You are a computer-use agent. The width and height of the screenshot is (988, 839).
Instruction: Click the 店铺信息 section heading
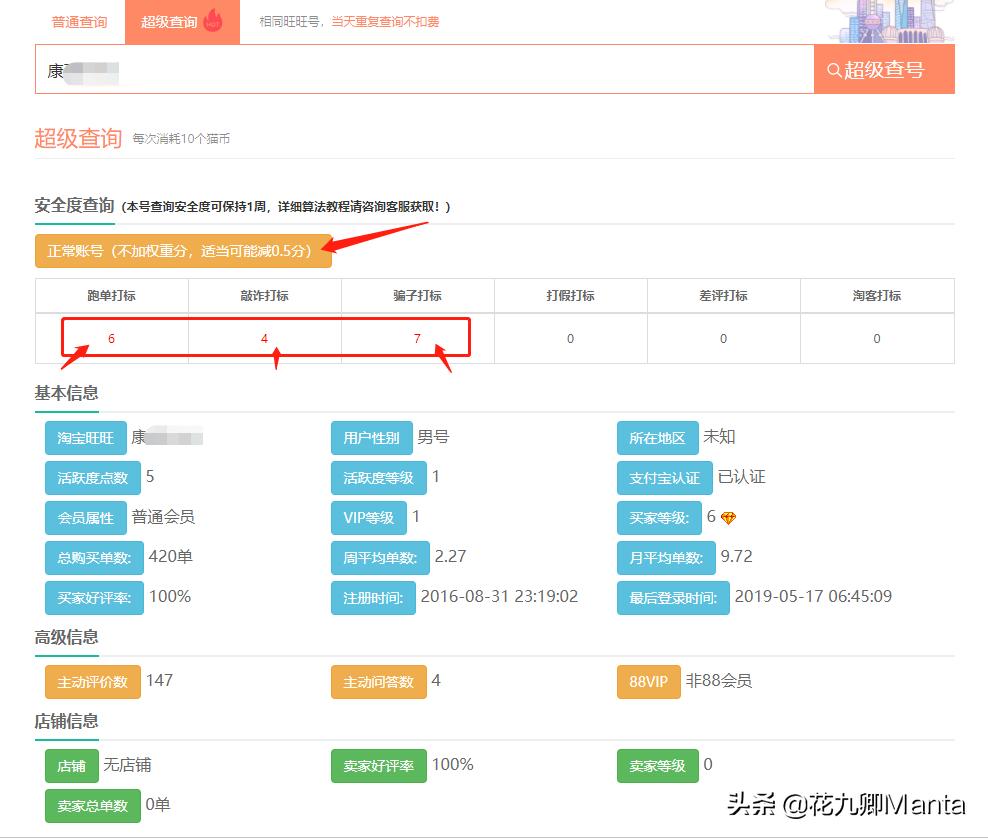coord(67,721)
